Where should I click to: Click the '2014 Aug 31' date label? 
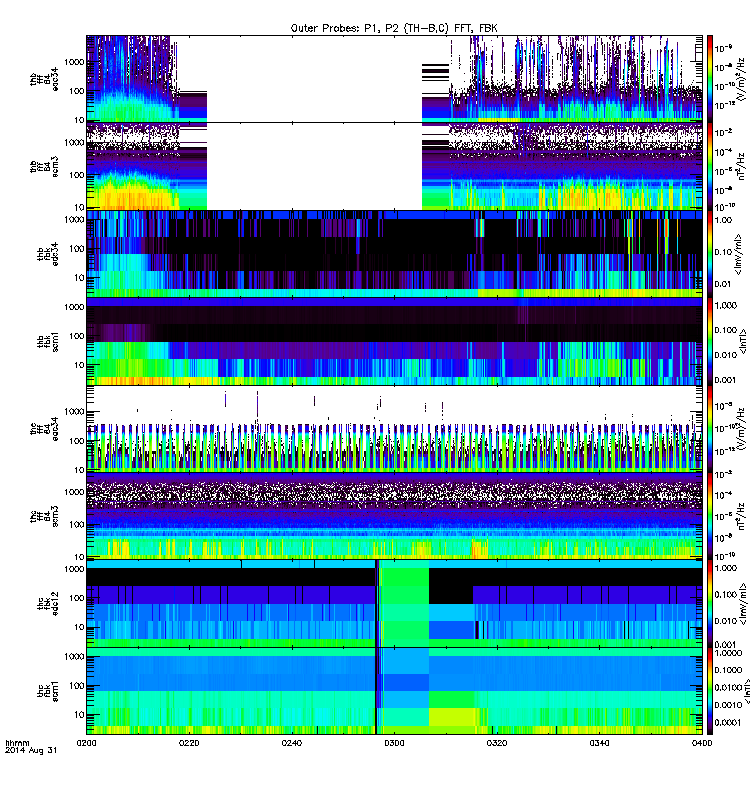(31, 751)
